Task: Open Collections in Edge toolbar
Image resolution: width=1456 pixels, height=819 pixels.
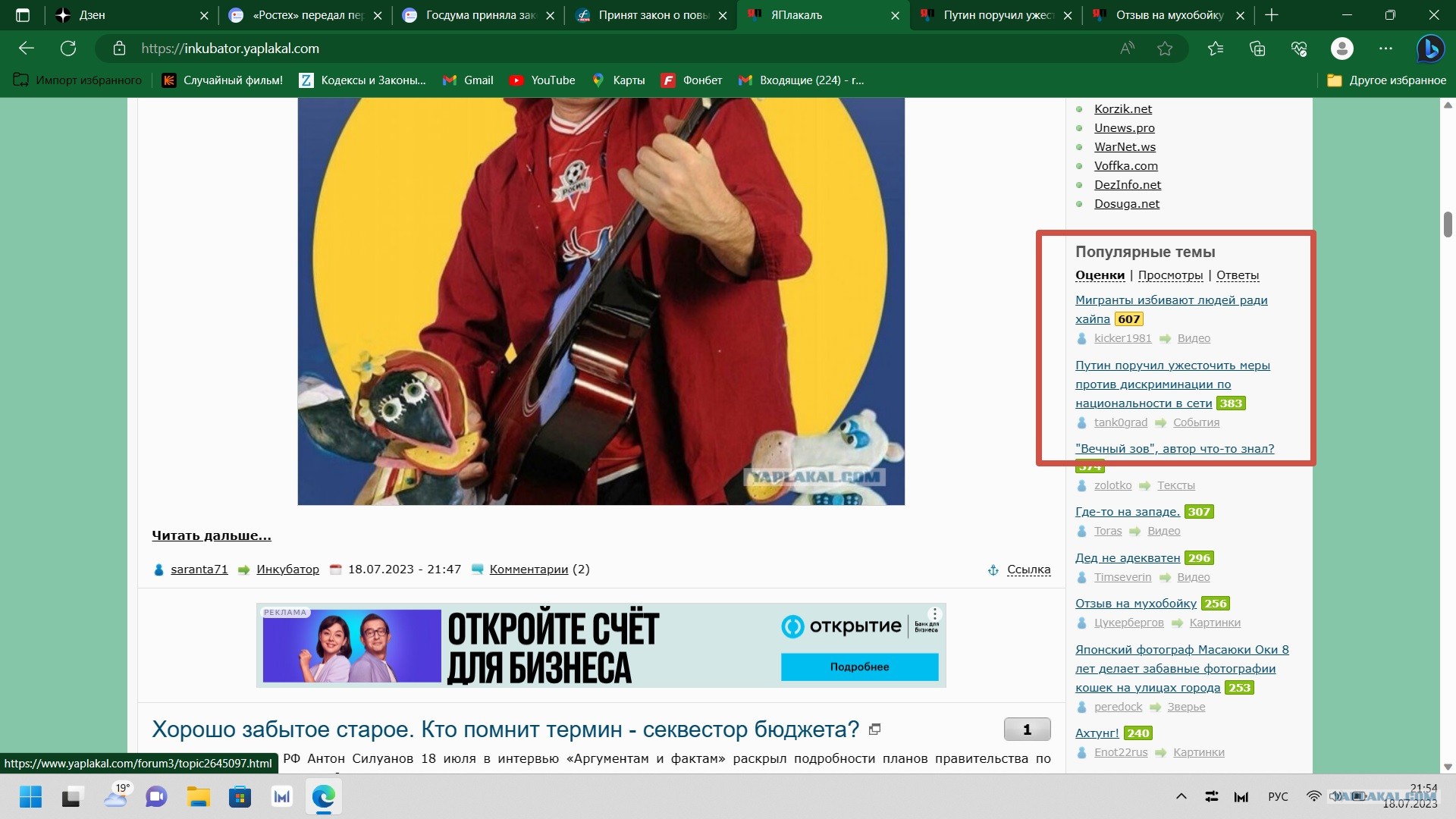Action: coord(1257,49)
